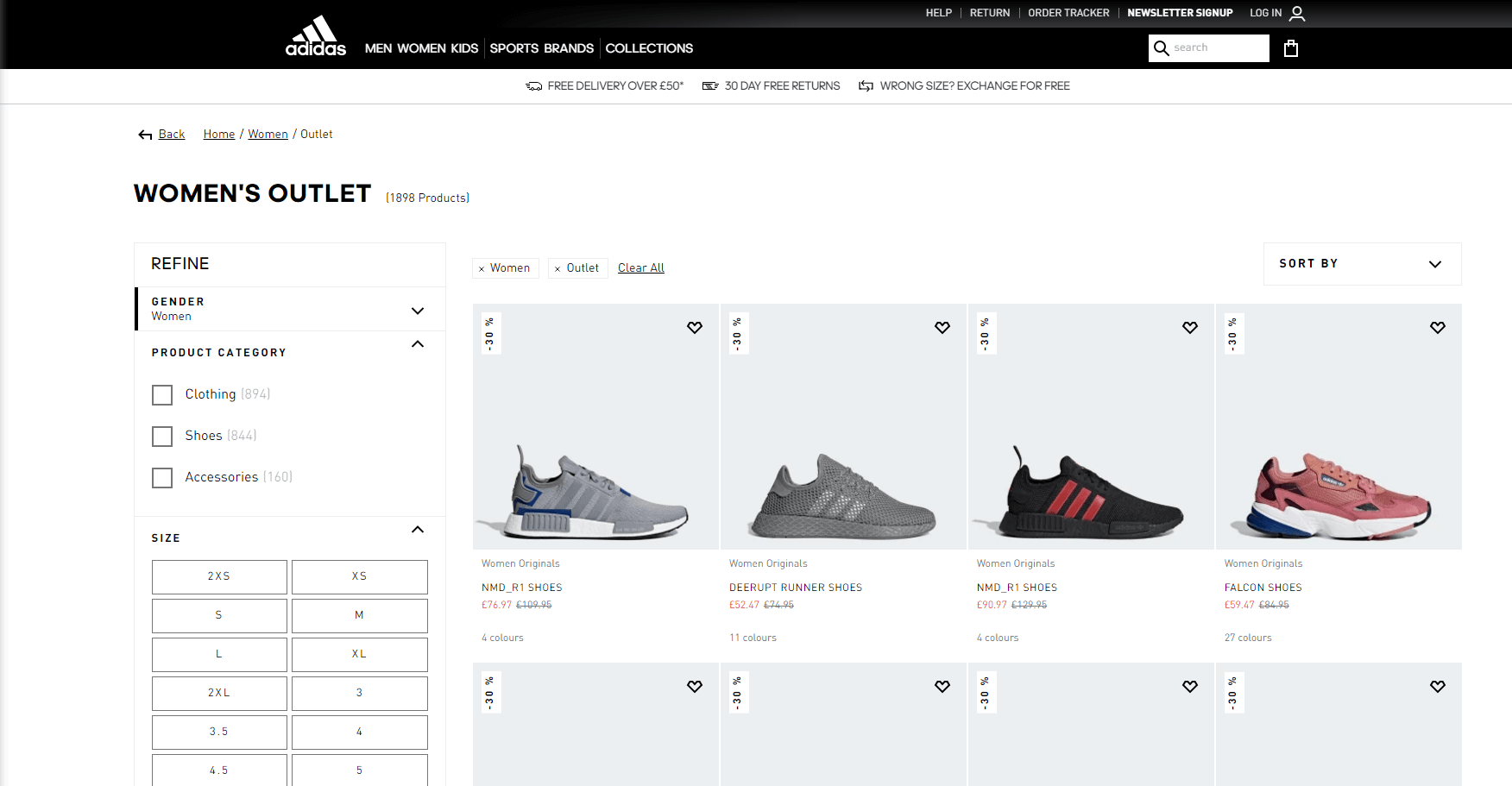Open the grey NMD_R1 Shoes image
1512x786 pixels.
[595, 426]
